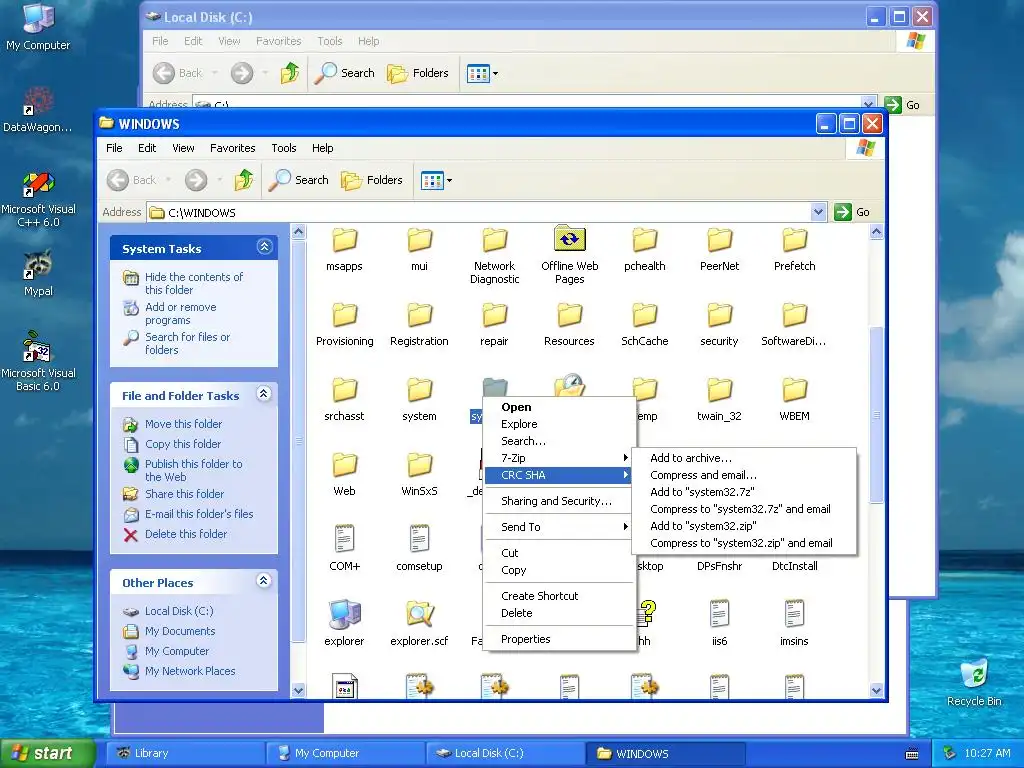Image resolution: width=1024 pixels, height=768 pixels.
Task: Select the WBEM folder
Action: click(x=795, y=391)
